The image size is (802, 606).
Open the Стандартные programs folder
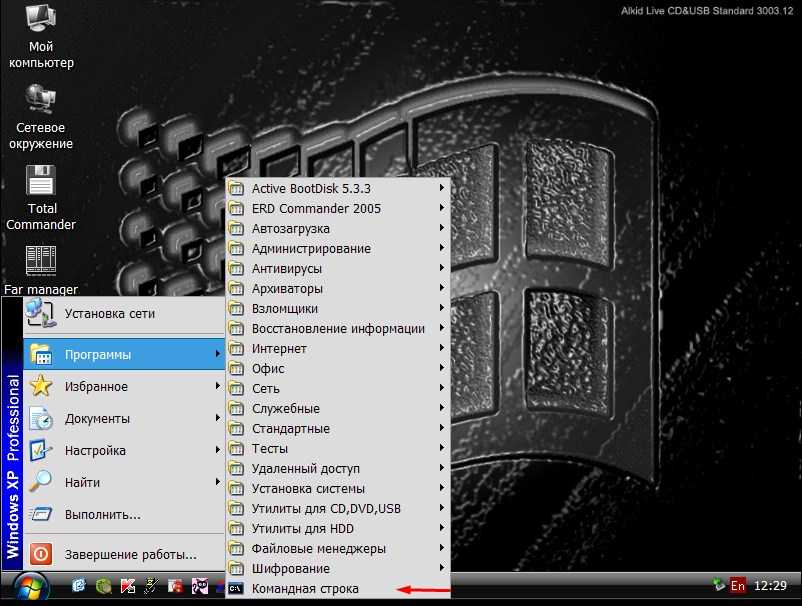(x=292, y=429)
